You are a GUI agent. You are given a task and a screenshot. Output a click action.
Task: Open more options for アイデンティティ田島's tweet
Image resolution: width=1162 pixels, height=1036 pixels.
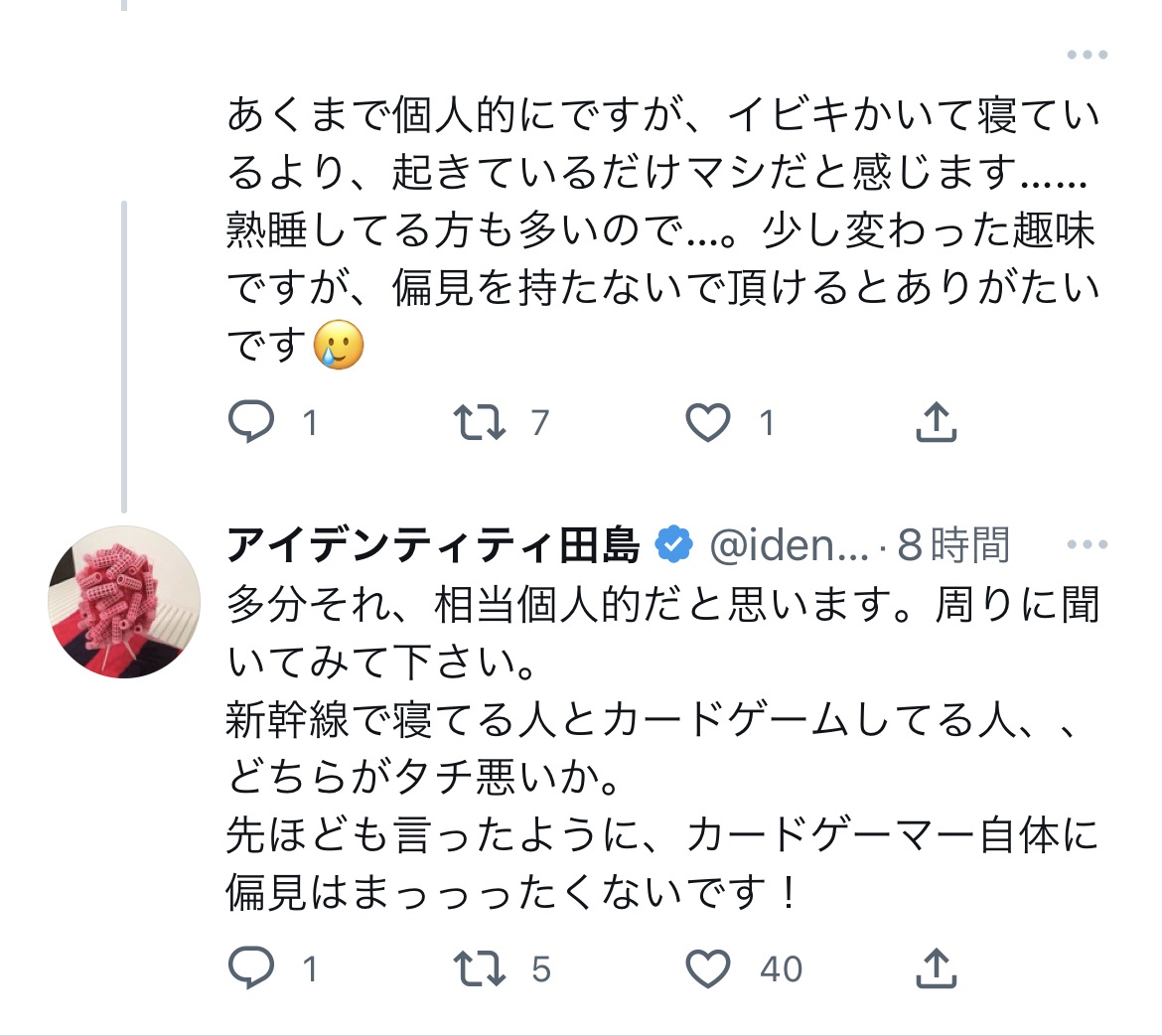[1087, 544]
